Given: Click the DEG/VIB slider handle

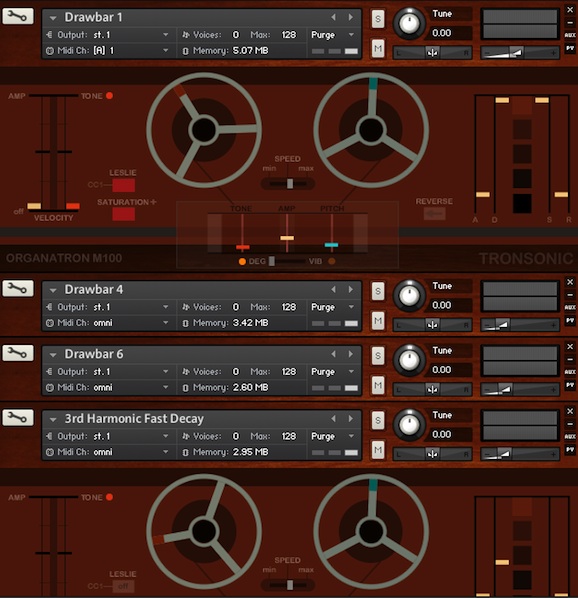Looking at the screenshot, I should 271,261.
